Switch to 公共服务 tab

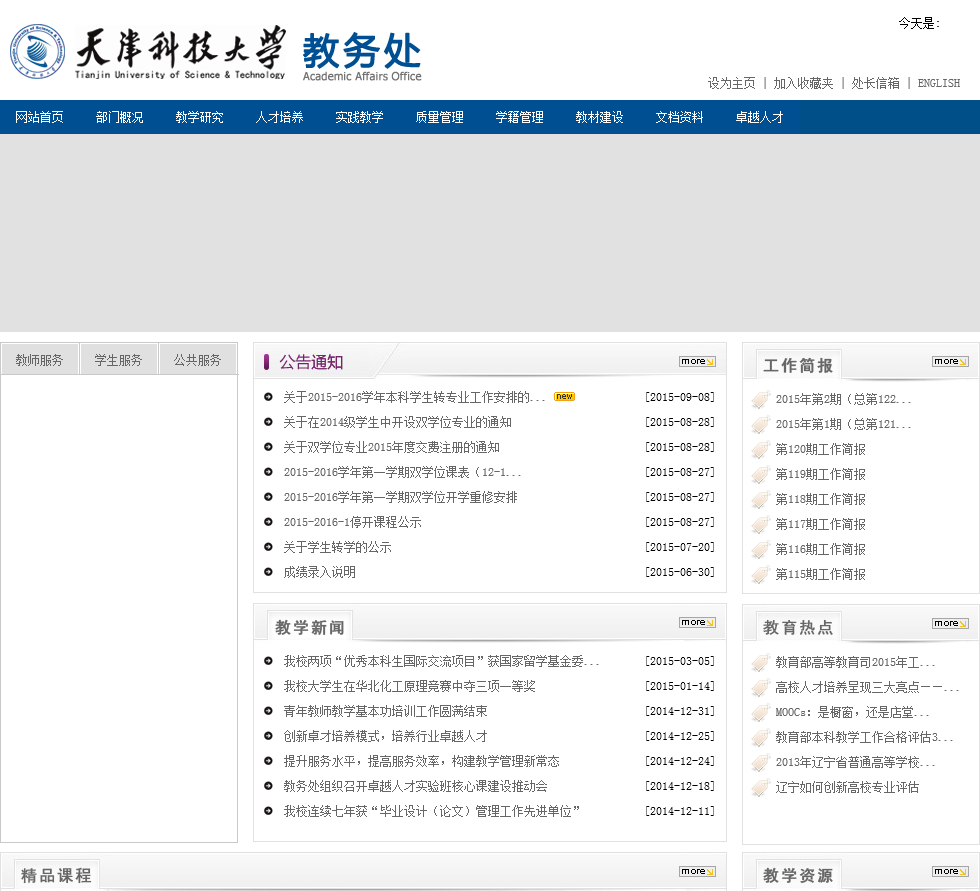198,359
